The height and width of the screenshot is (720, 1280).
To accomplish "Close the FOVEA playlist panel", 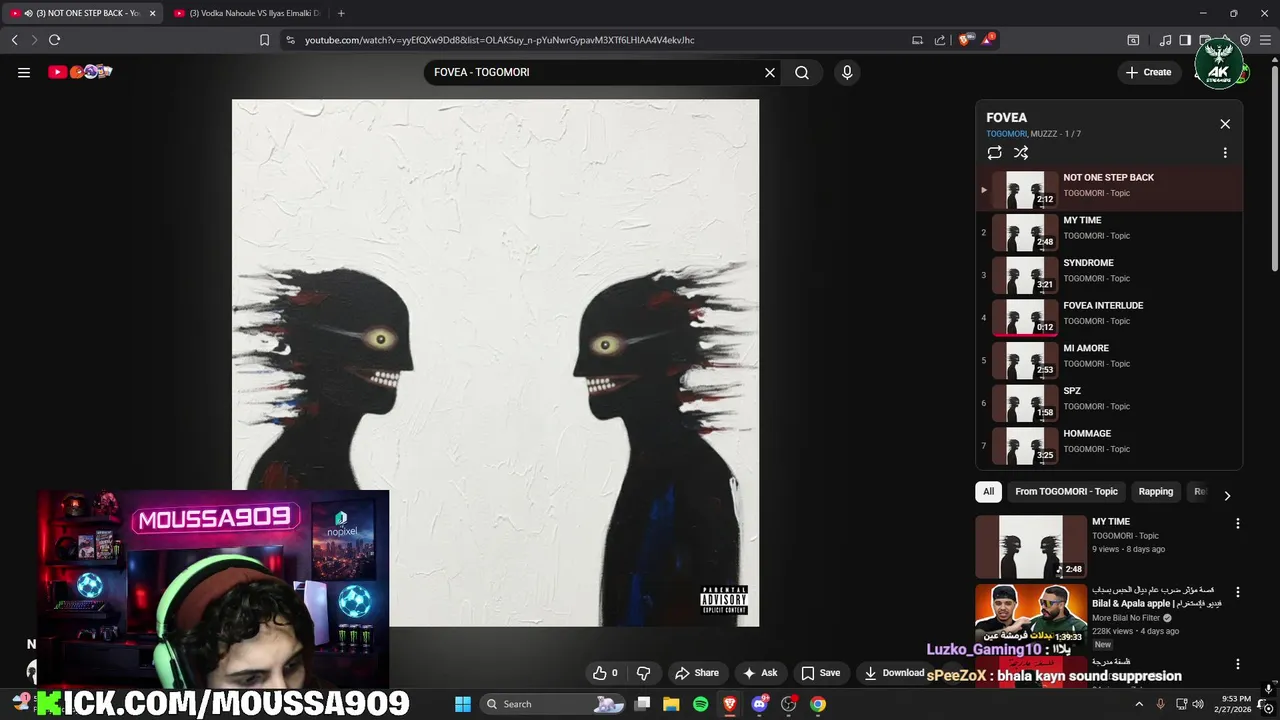I will coord(1225,124).
